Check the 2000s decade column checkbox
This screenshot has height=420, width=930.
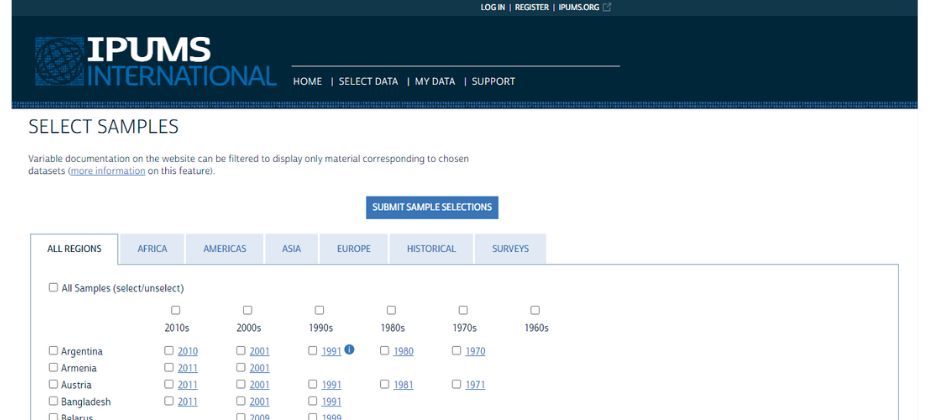click(247, 310)
